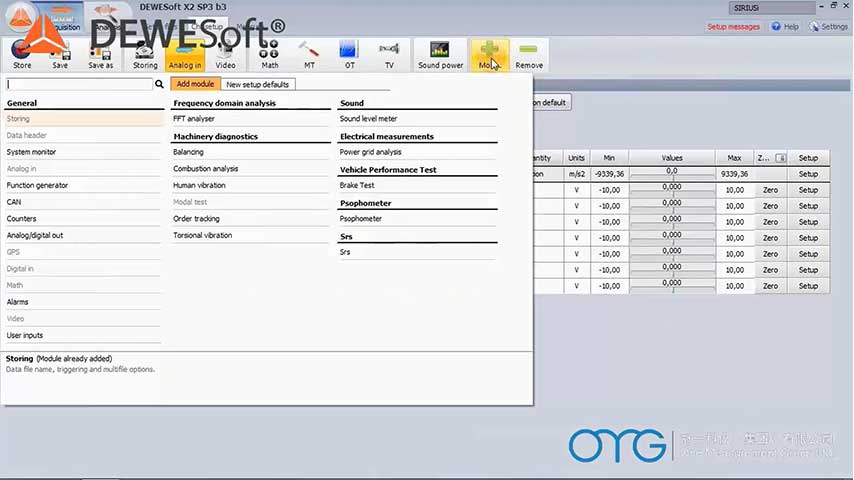Click the 9339,36 Max value cell
The height and width of the screenshot is (480, 854).
tap(735, 174)
